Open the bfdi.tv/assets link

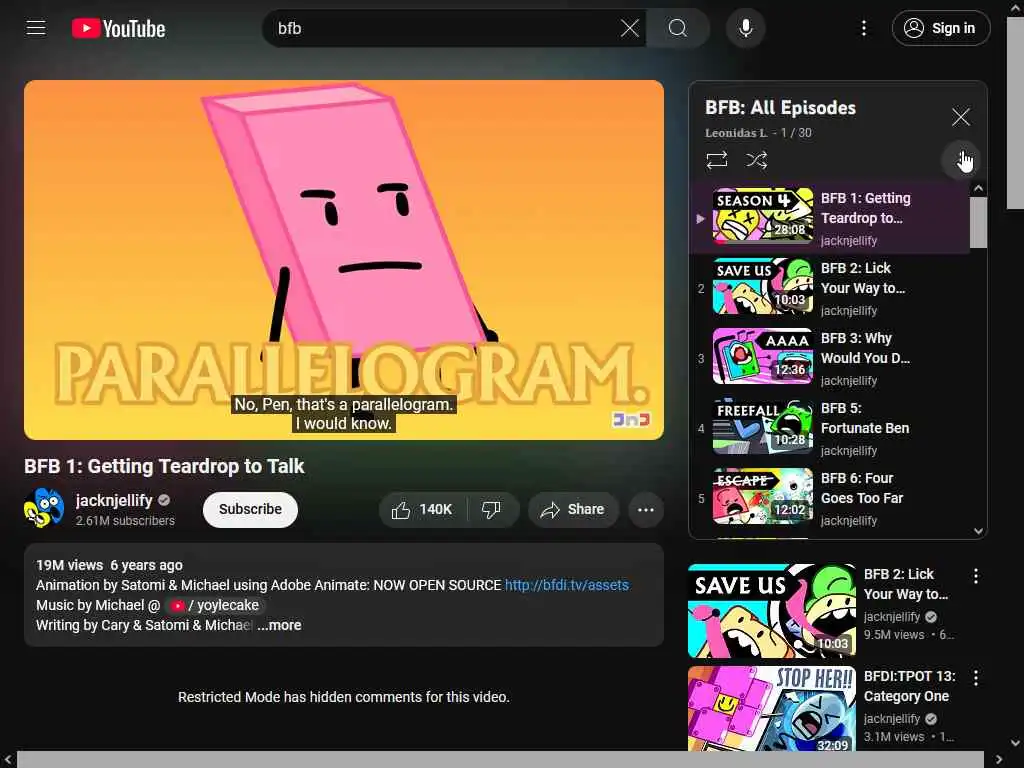(566, 585)
